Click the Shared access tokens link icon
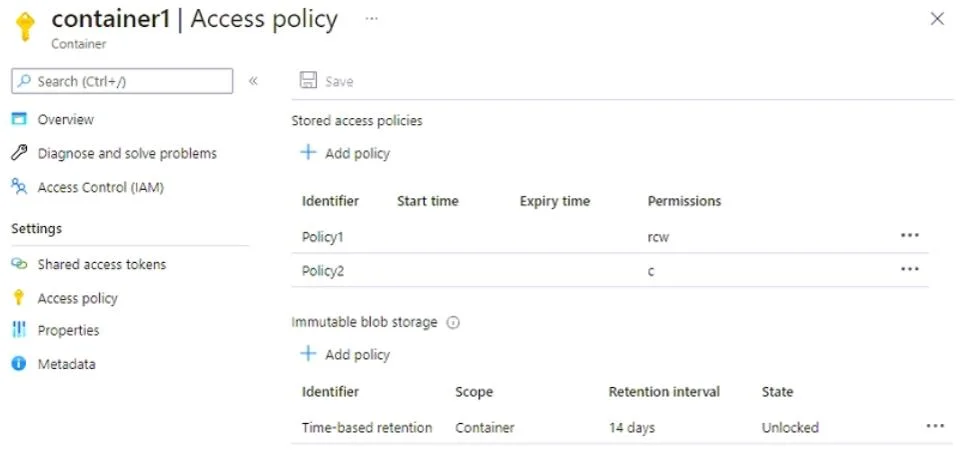Image resolution: width=964 pixels, height=457 pixels. [20, 264]
